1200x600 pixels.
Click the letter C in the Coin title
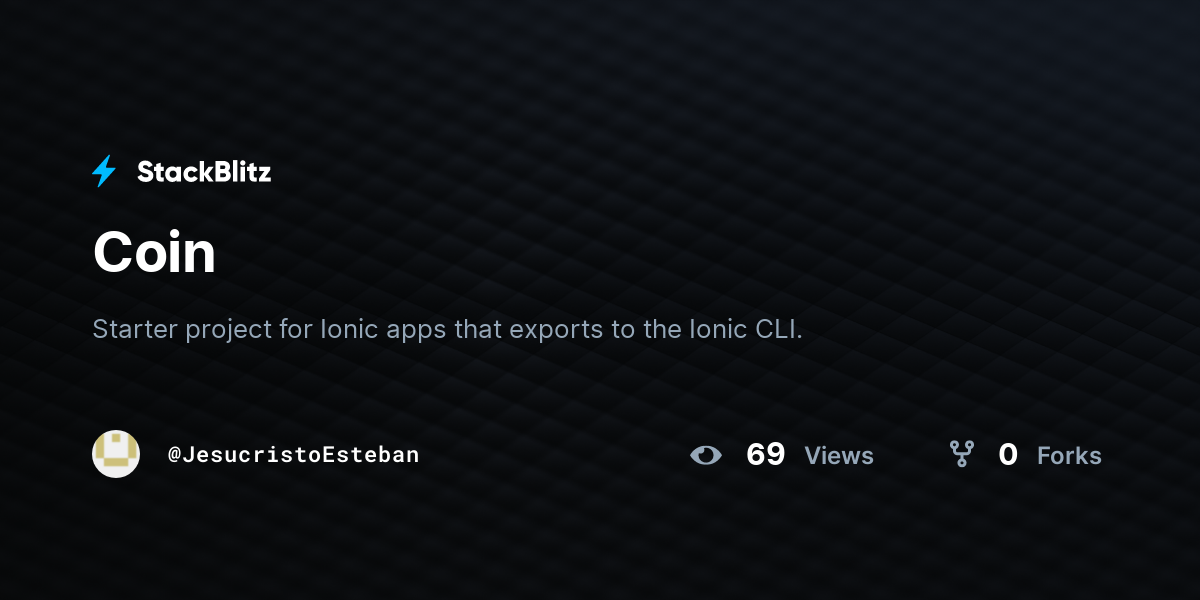tap(113, 252)
